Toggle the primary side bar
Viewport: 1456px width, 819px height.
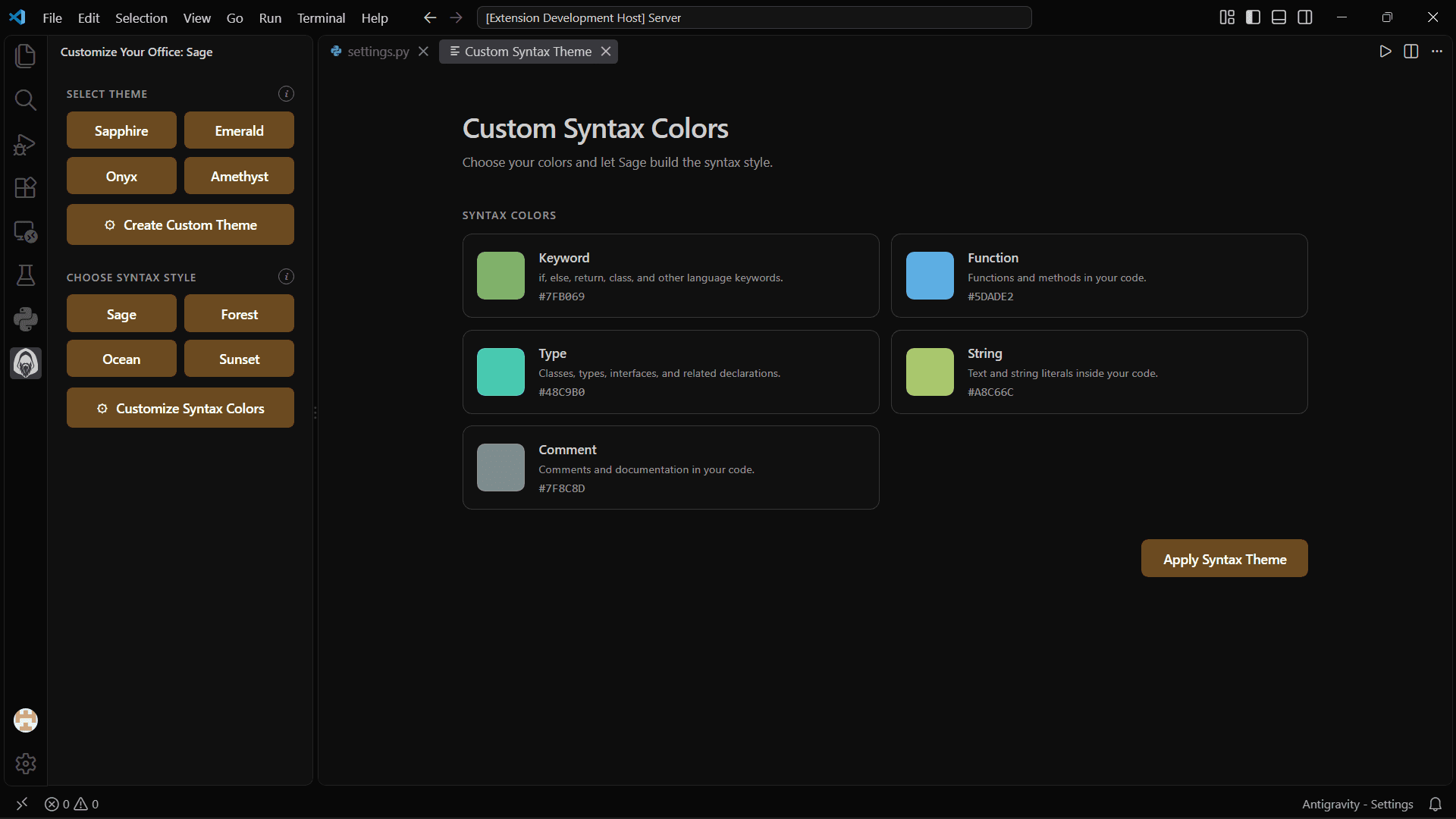click(1253, 17)
